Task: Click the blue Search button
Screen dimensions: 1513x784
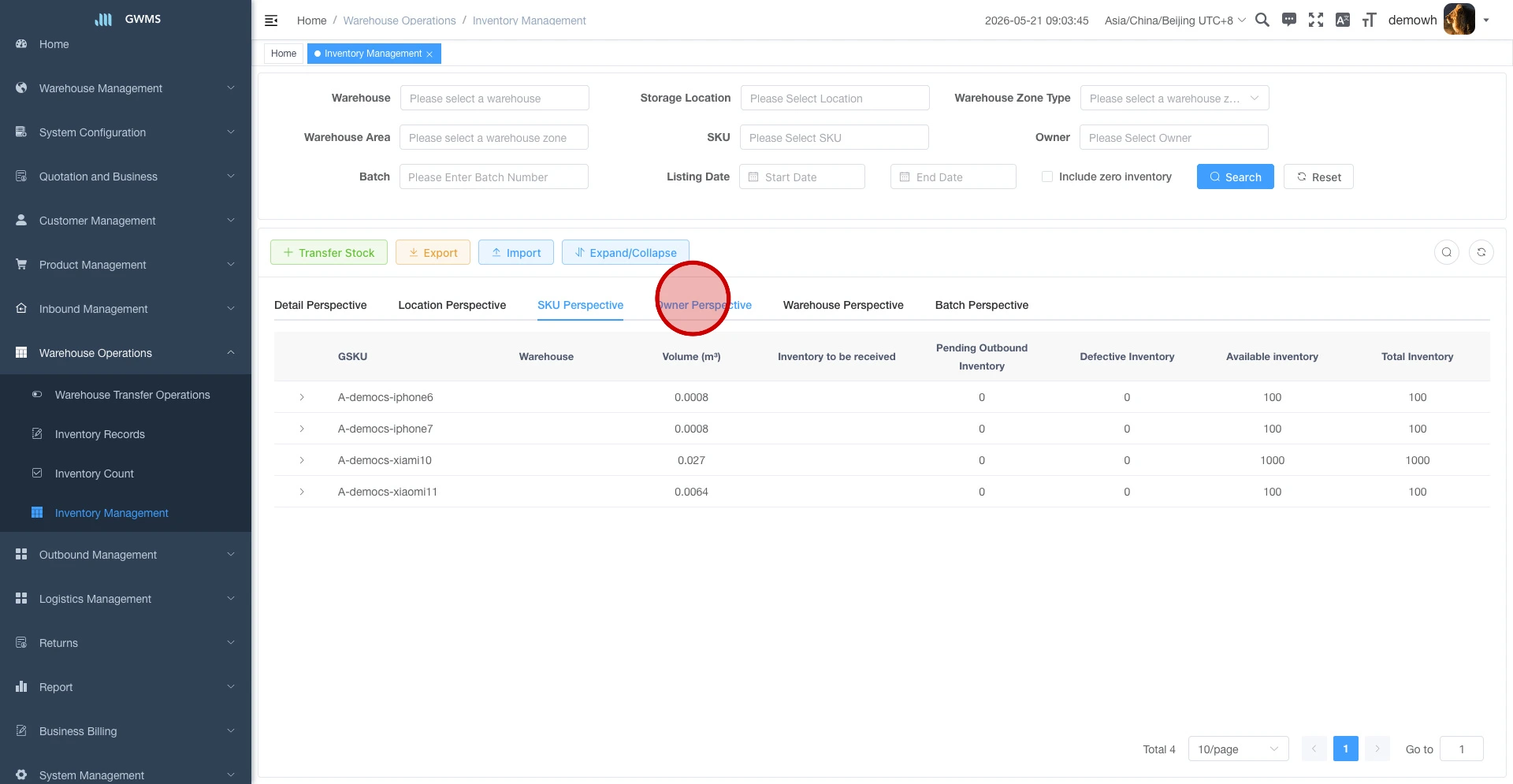Action: [x=1235, y=176]
